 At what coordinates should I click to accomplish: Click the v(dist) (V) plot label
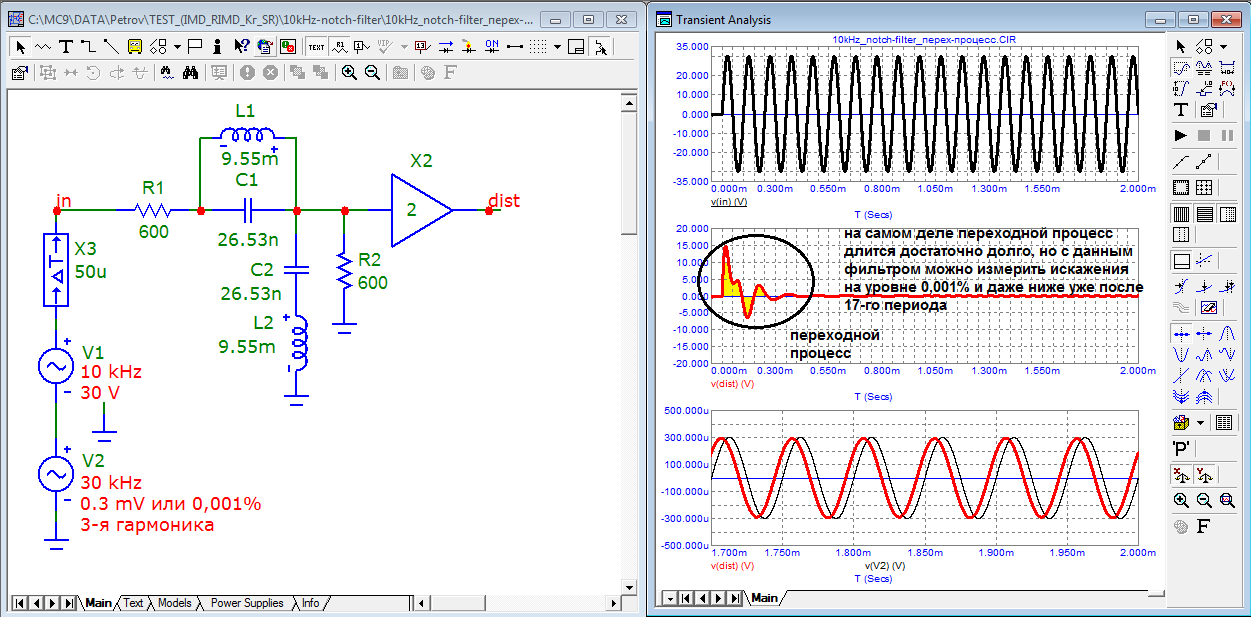pyautogui.click(x=732, y=383)
